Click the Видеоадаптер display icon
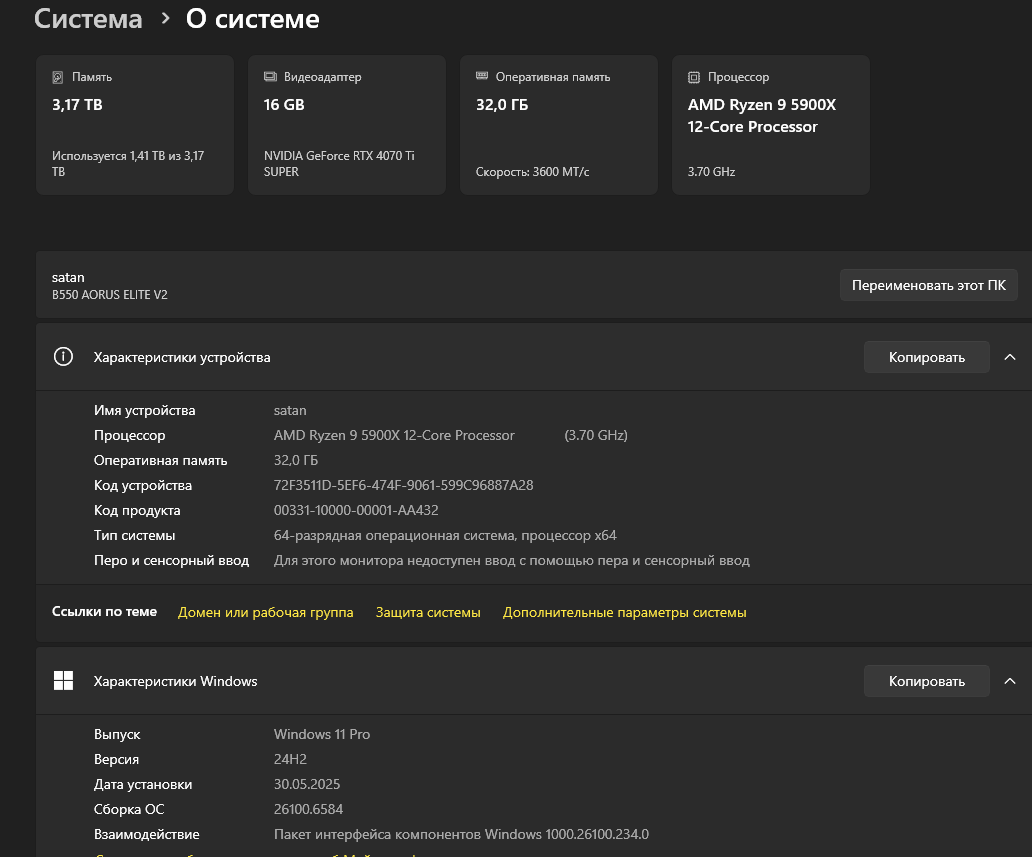1032x857 pixels. (270, 77)
